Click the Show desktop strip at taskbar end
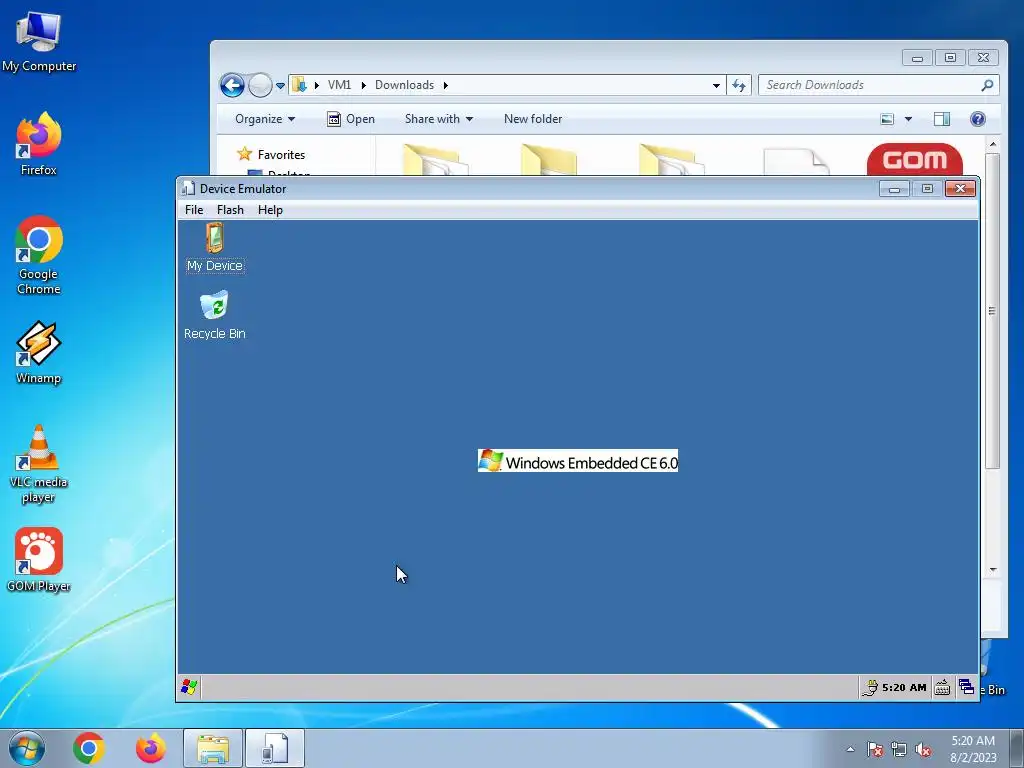1024x768 pixels. (x=1017, y=748)
